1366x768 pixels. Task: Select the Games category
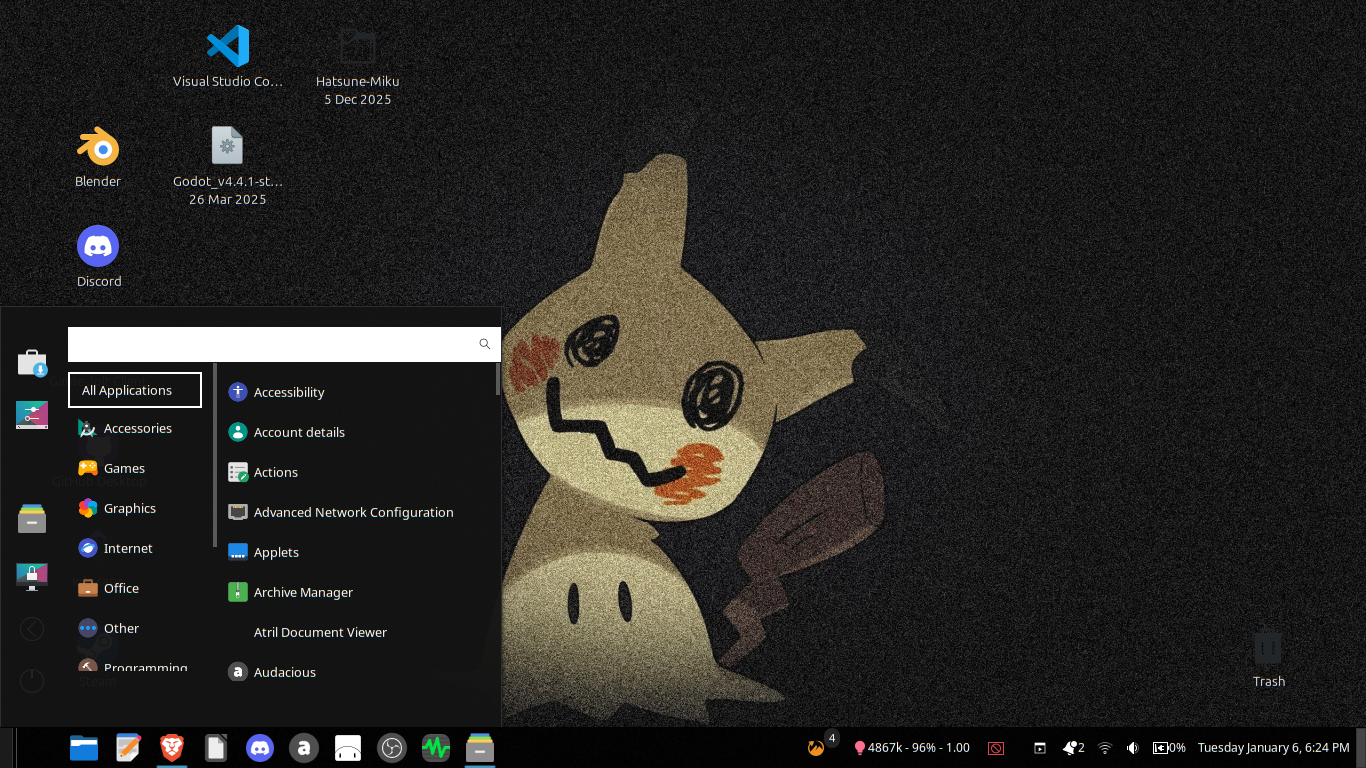pyautogui.click(x=124, y=468)
